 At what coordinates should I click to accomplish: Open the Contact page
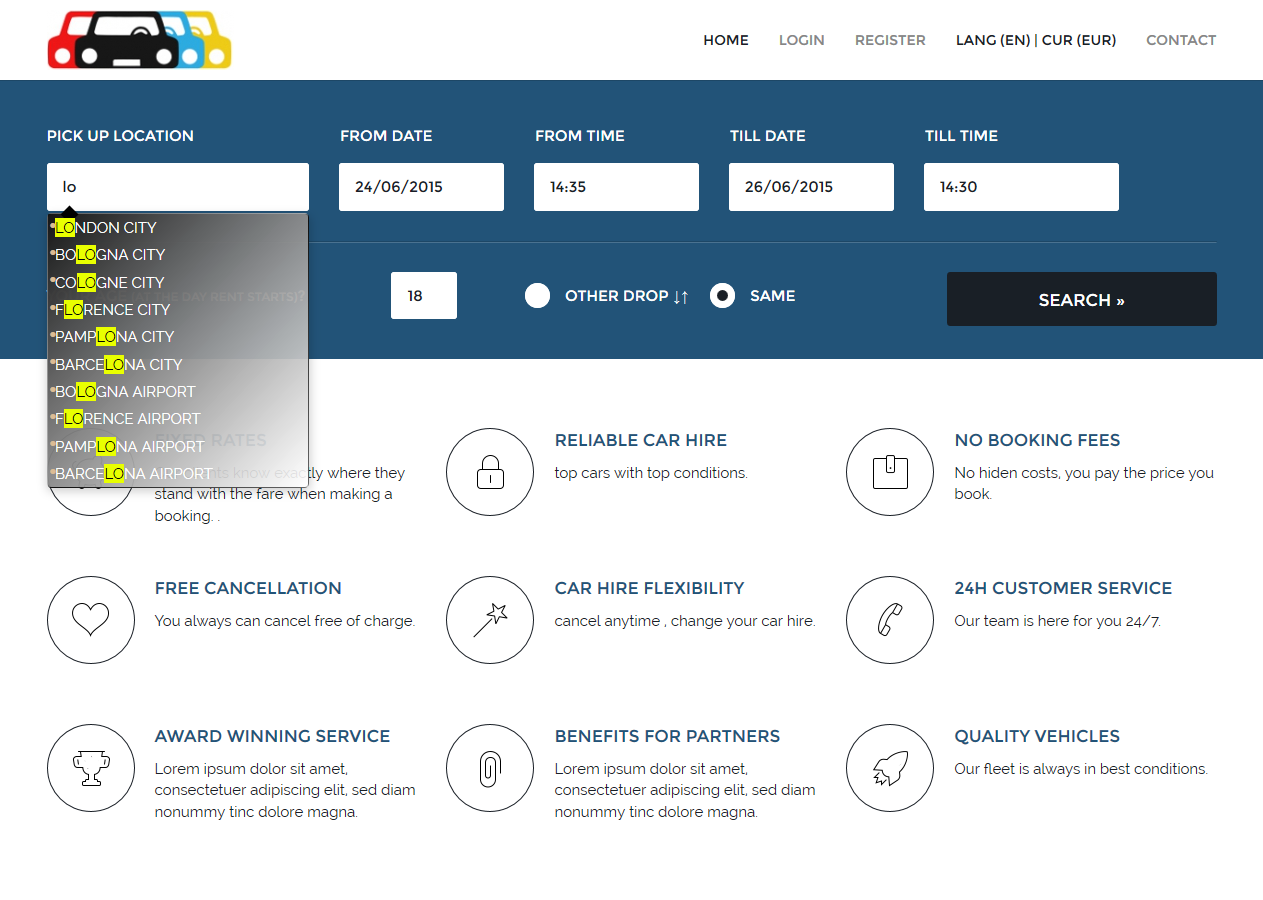point(1181,40)
